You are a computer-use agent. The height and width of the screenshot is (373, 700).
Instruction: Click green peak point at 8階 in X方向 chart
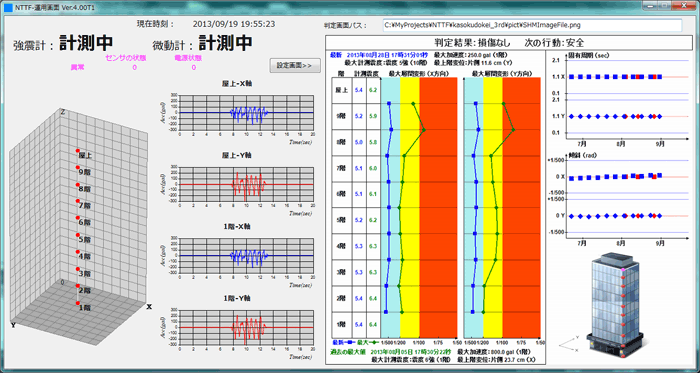[423, 130]
